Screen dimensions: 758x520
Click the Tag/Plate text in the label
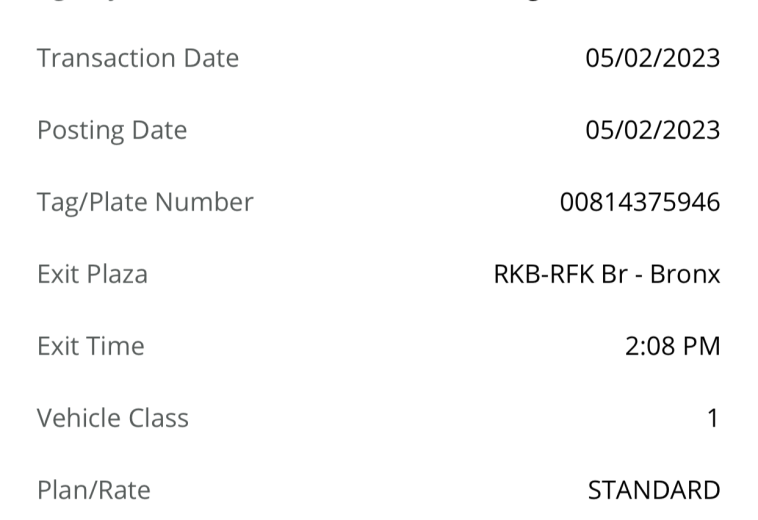pyautogui.click(x=93, y=202)
